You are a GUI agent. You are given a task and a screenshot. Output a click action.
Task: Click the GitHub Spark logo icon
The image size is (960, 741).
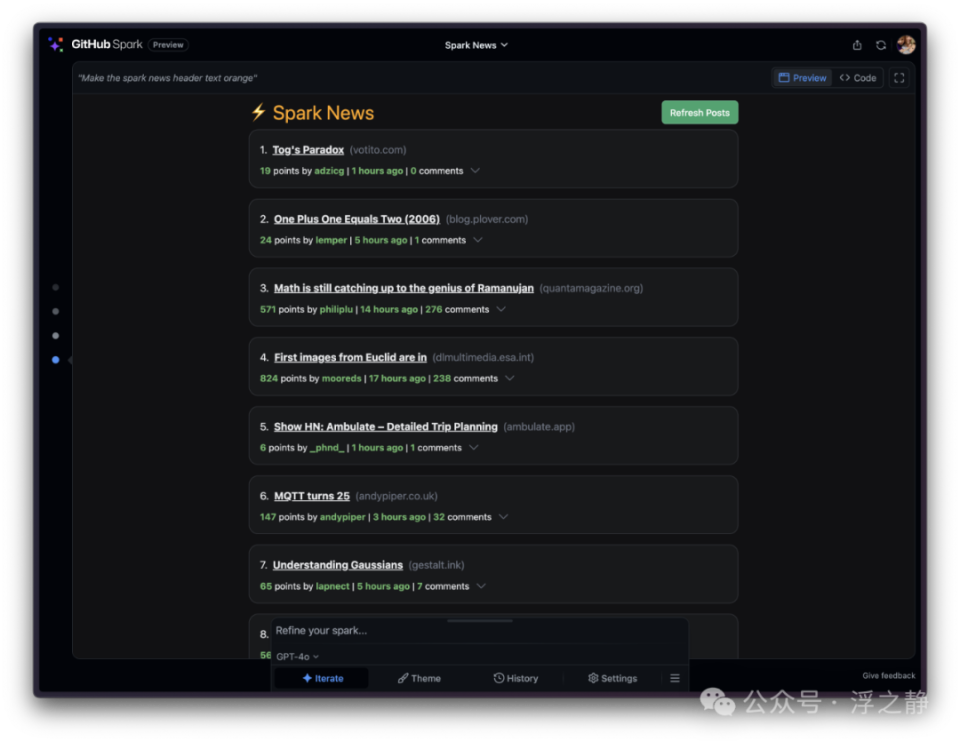55,44
